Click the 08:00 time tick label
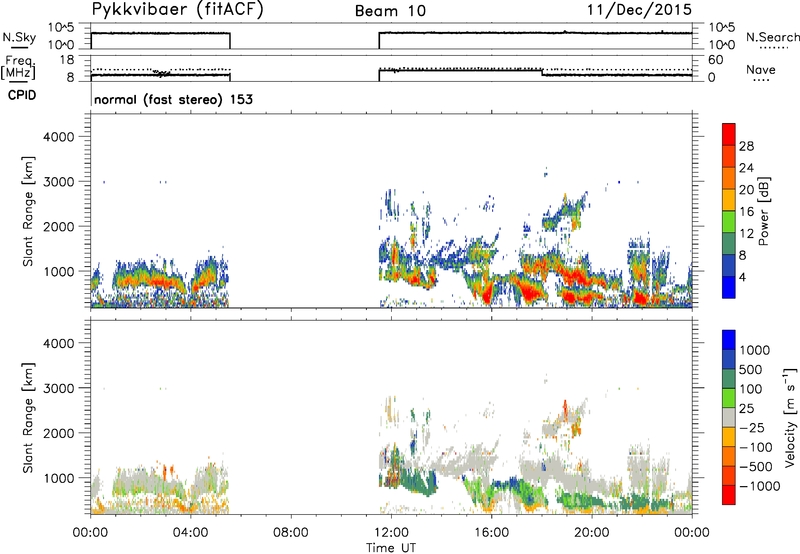Image resolution: width=800 pixels, height=554 pixels. coord(291,533)
